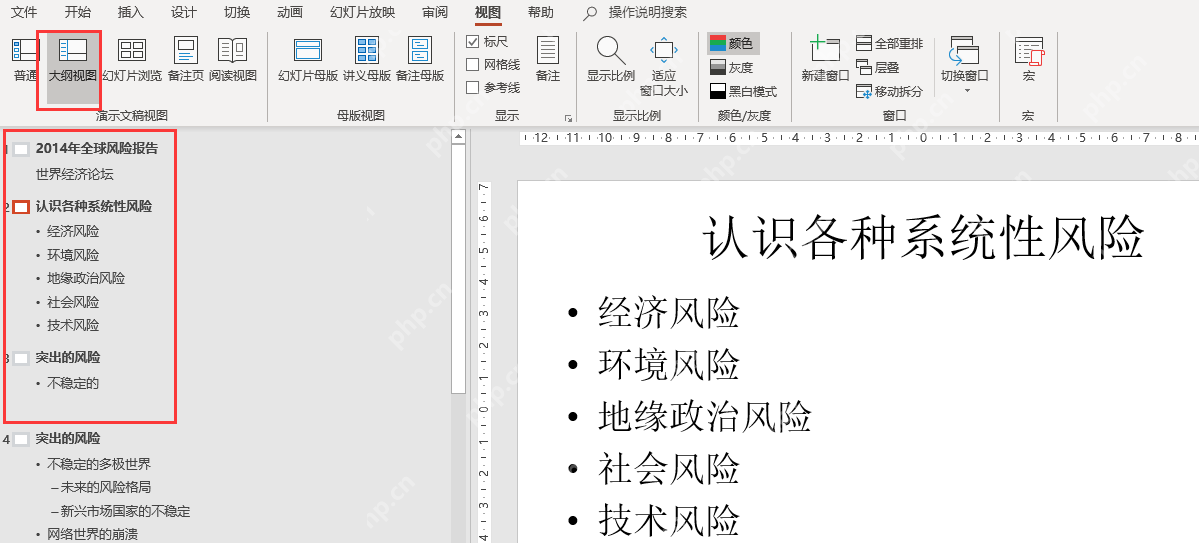The width and height of the screenshot is (1199, 543).
Task: Click outline bullet 不稳定的多极世界
Action: [x=99, y=464]
